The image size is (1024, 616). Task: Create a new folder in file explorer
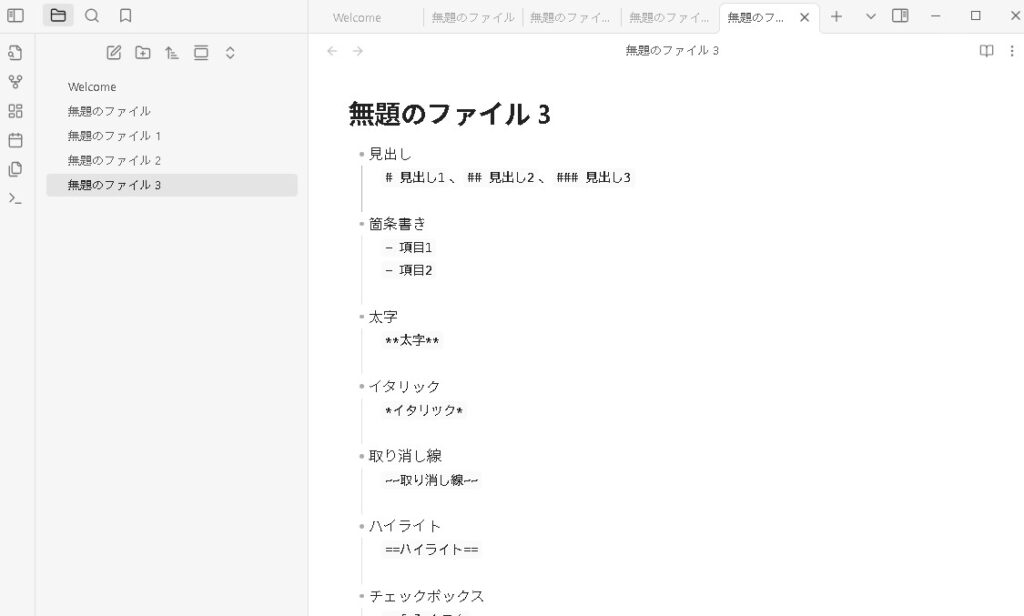143,53
